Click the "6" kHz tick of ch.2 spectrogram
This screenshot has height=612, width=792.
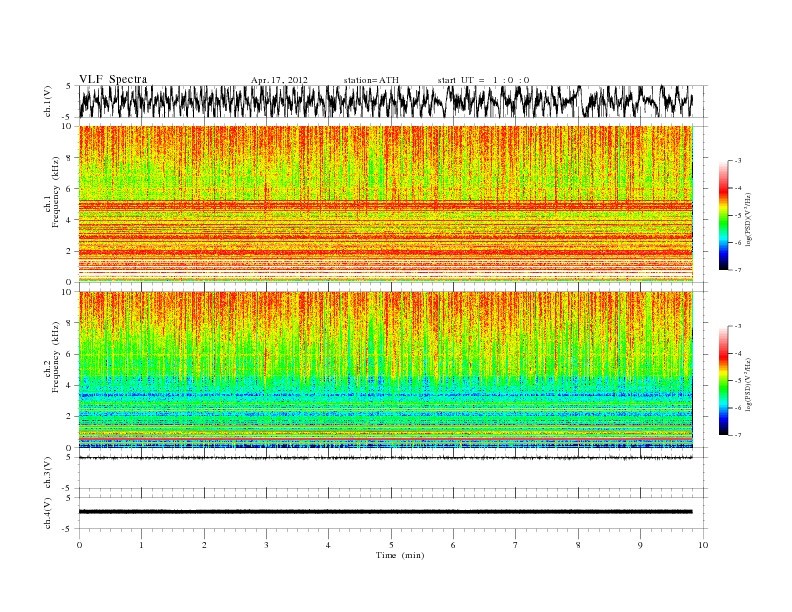tap(70, 354)
